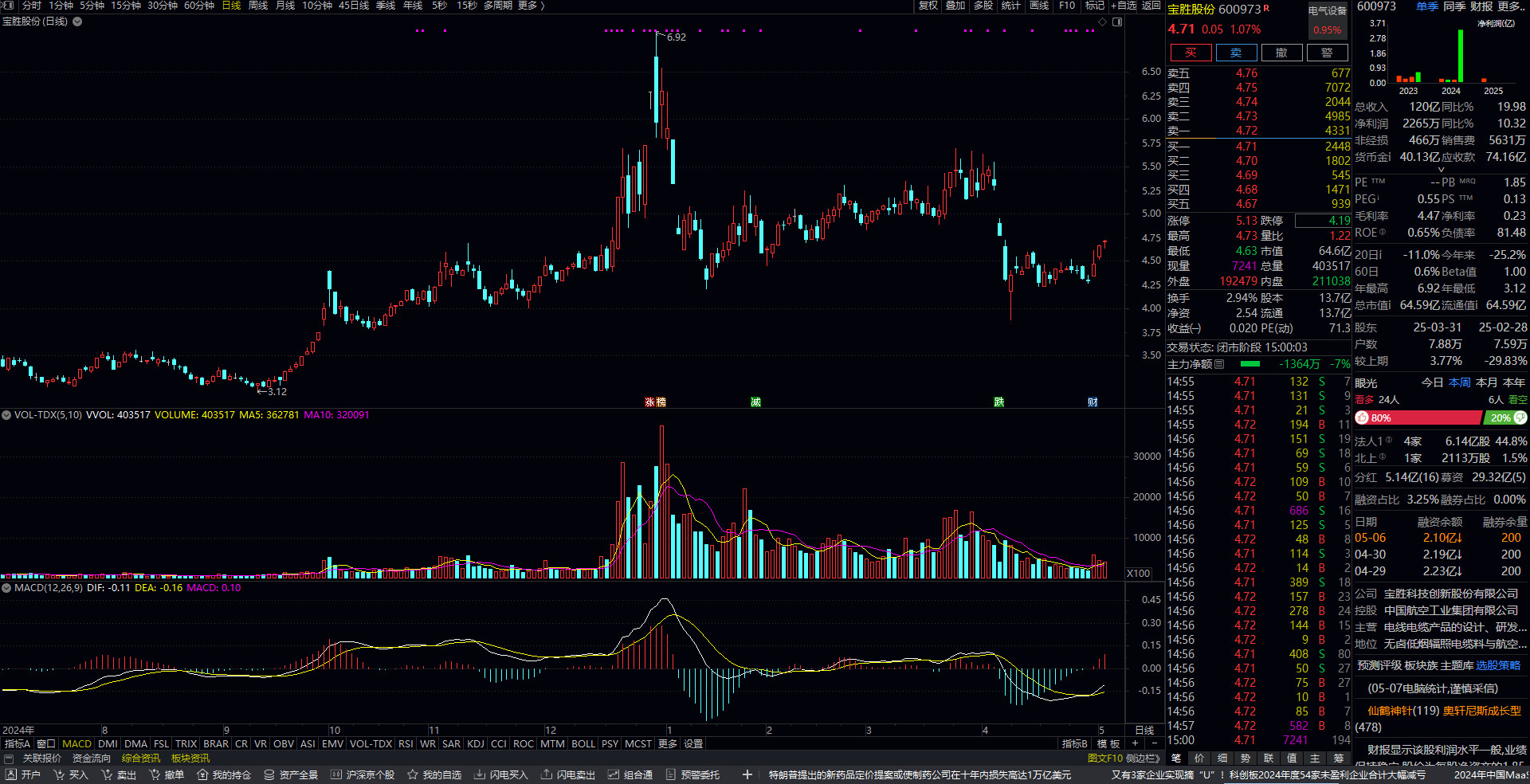
Task: Open the 指标B selector
Action: (1075, 743)
